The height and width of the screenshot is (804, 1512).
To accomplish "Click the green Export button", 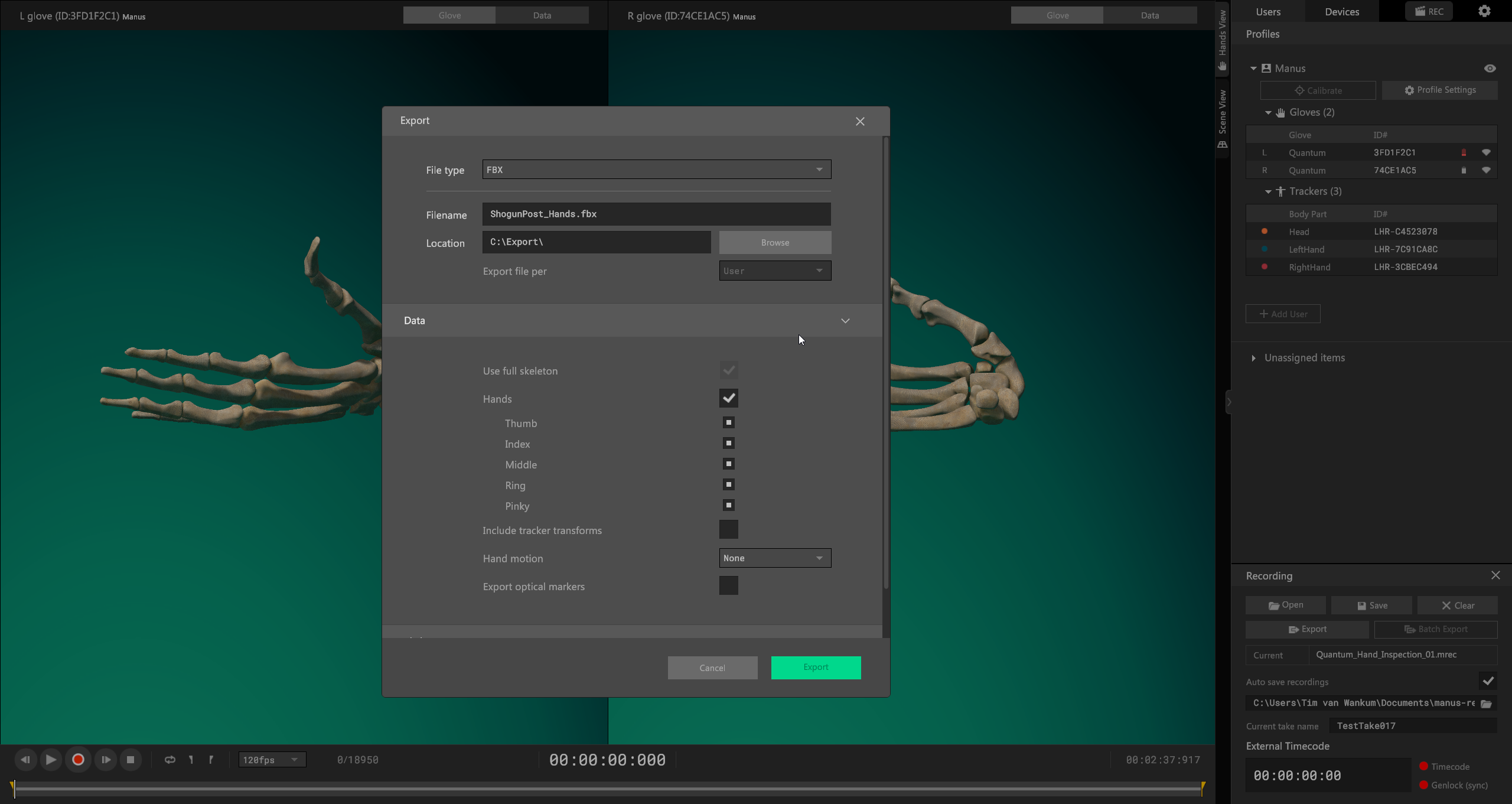I will click(815, 668).
